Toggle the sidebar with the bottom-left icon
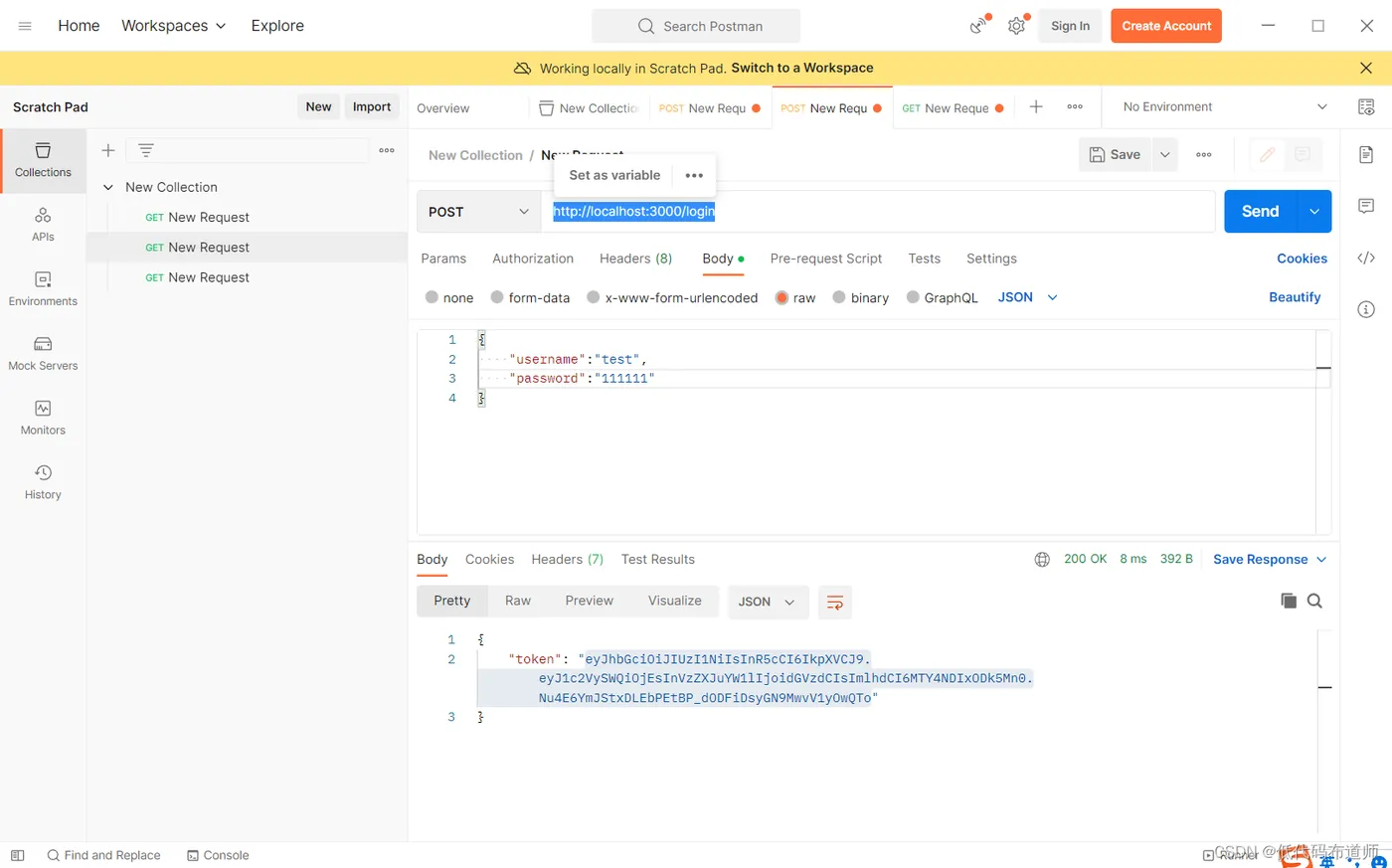The height and width of the screenshot is (868, 1392). tap(17, 855)
